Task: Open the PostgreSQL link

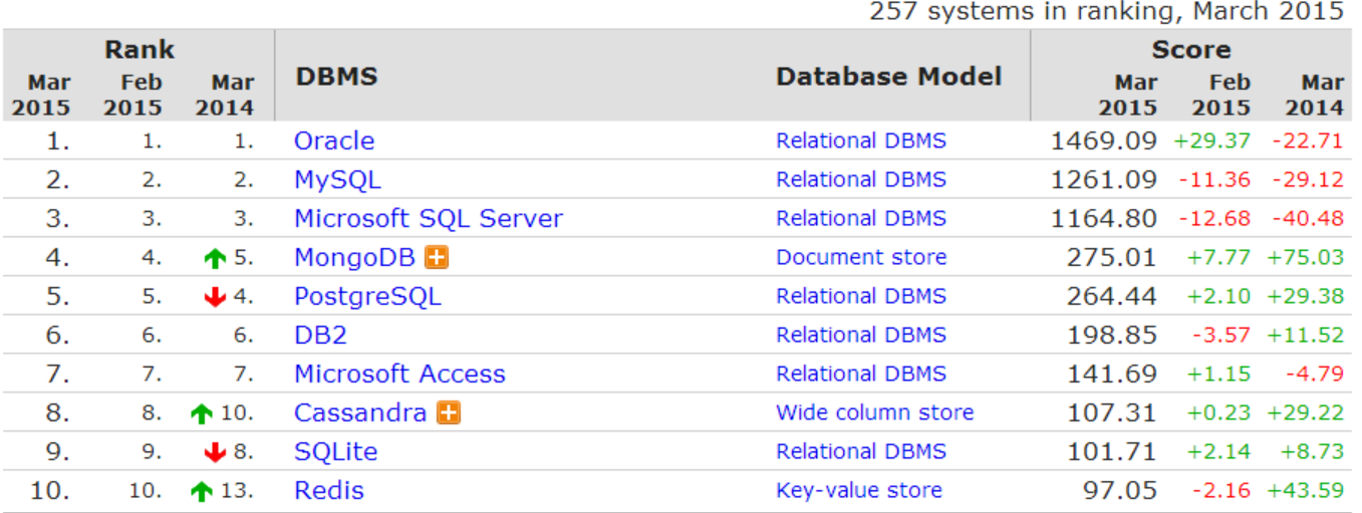Action: click(367, 296)
